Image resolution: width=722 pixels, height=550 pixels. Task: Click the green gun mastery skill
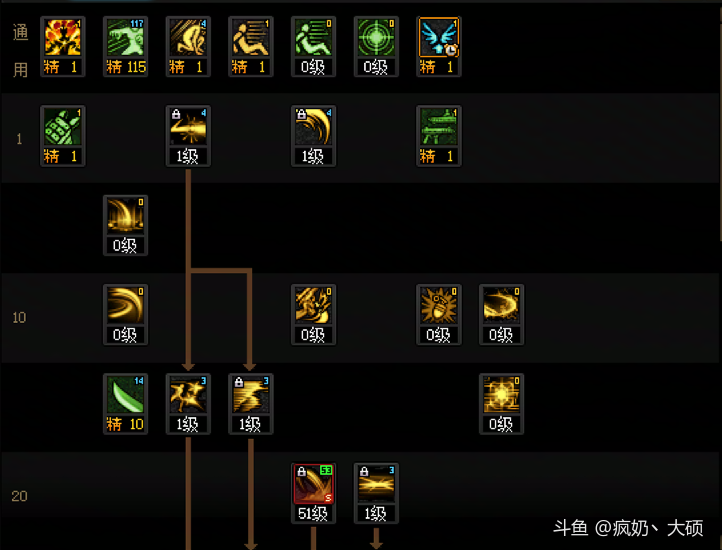tap(438, 136)
